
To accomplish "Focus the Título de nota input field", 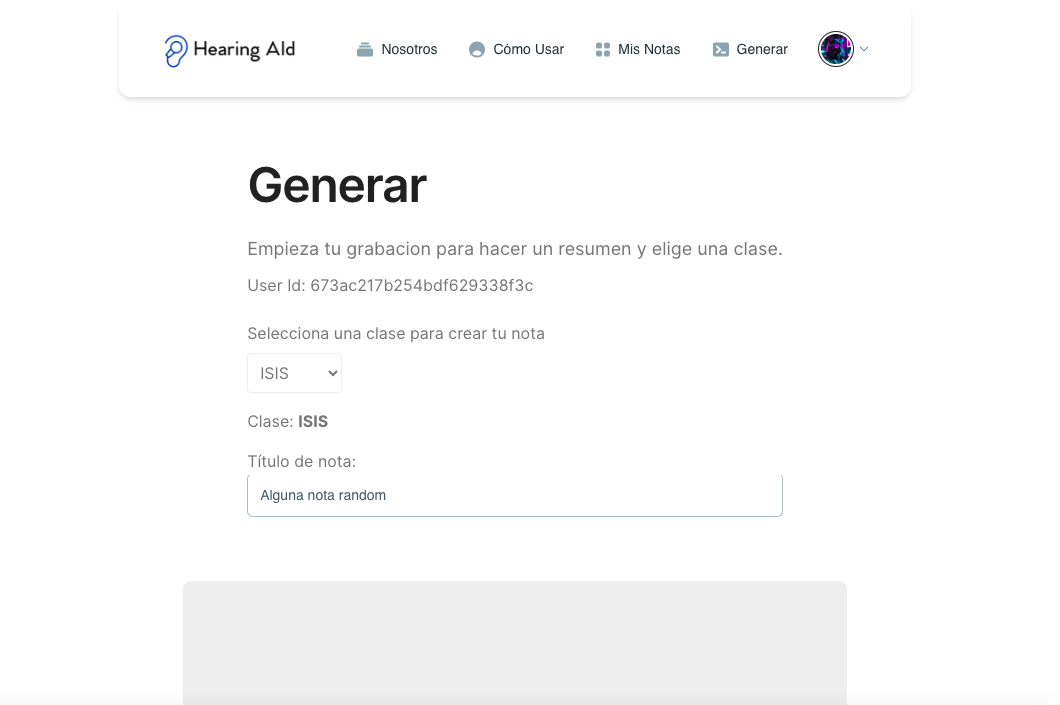I will [x=514, y=495].
